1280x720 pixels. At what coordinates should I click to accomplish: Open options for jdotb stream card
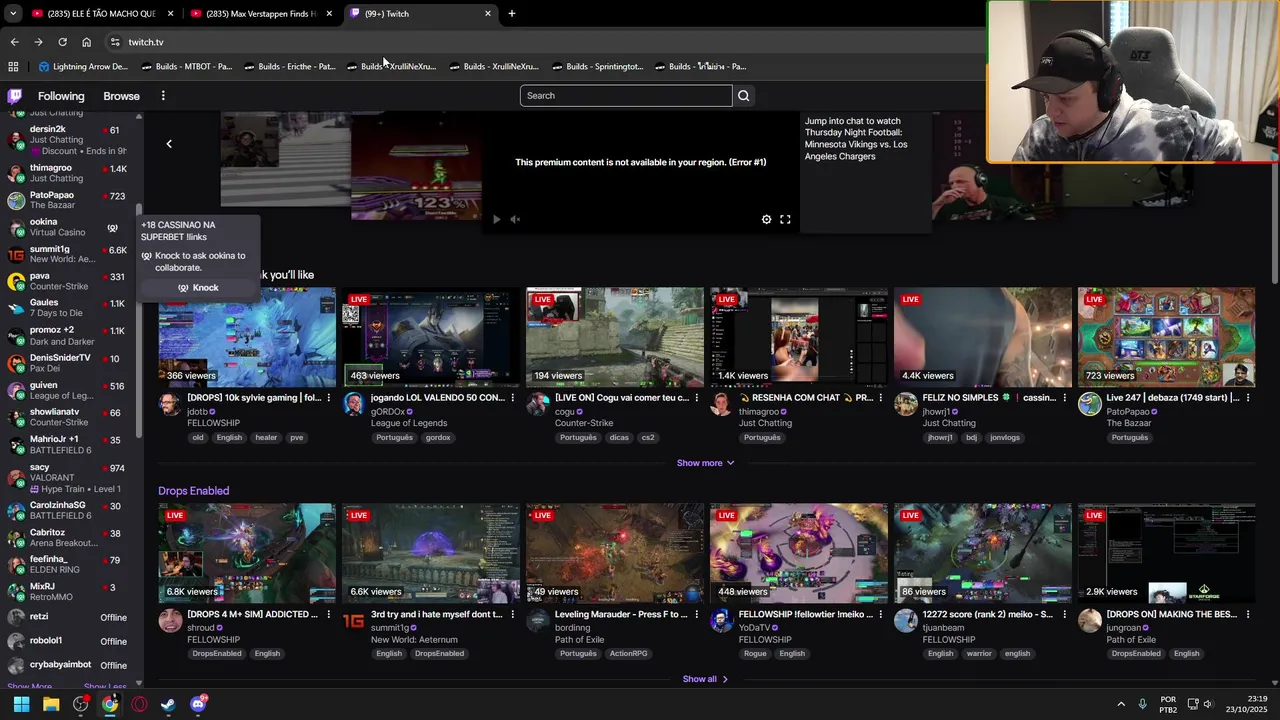click(328, 398)
